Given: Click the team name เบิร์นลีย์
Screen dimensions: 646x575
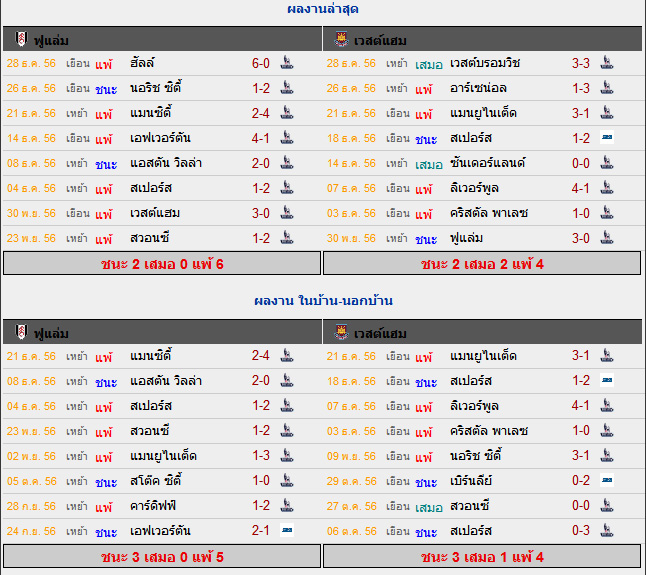Looking at the screenshot, I should point(471,480).
